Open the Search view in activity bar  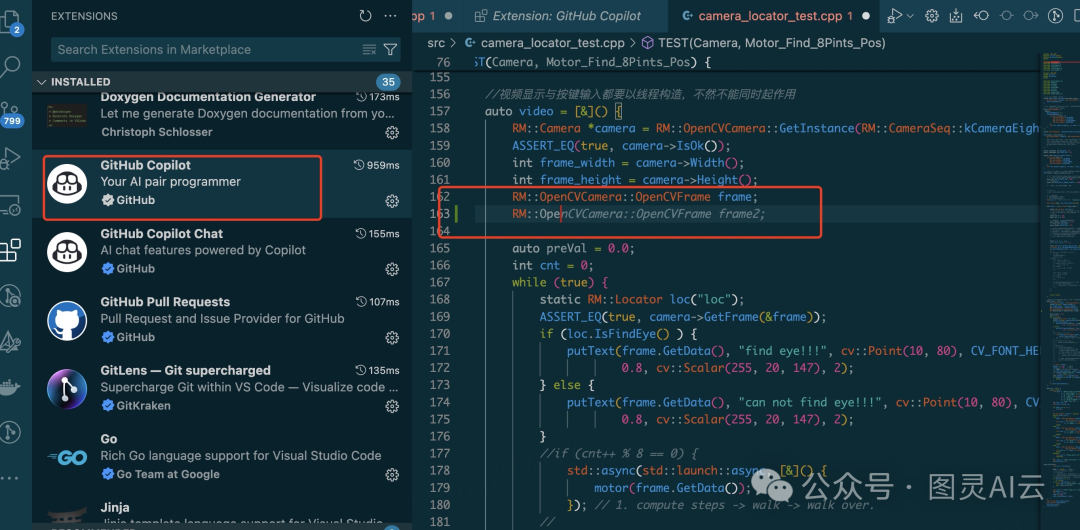click(x=12, y=67)
